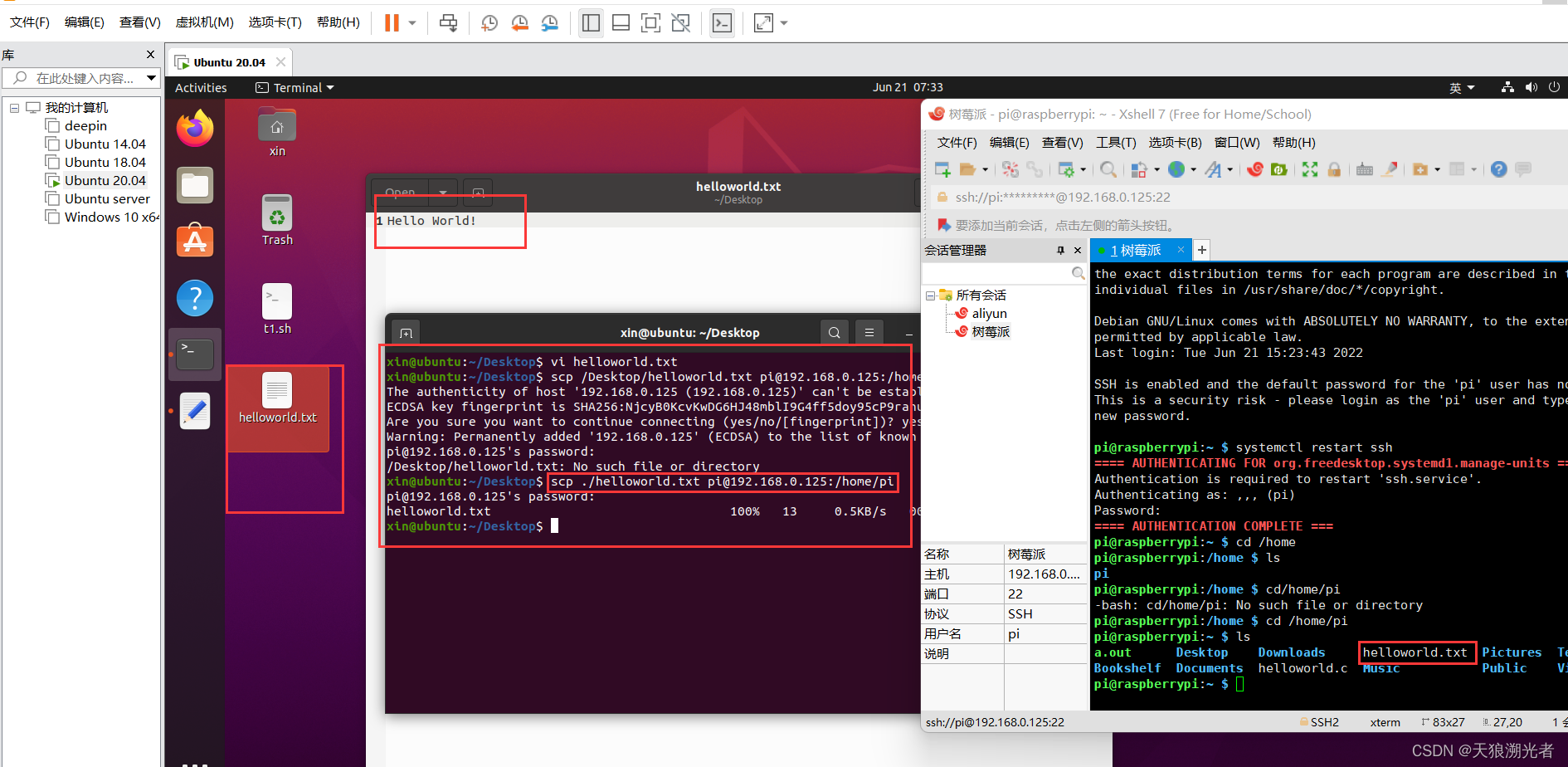Open Xshell 窗口(W) menu
The image size is (1568, 767).
tap(1236, 143)
